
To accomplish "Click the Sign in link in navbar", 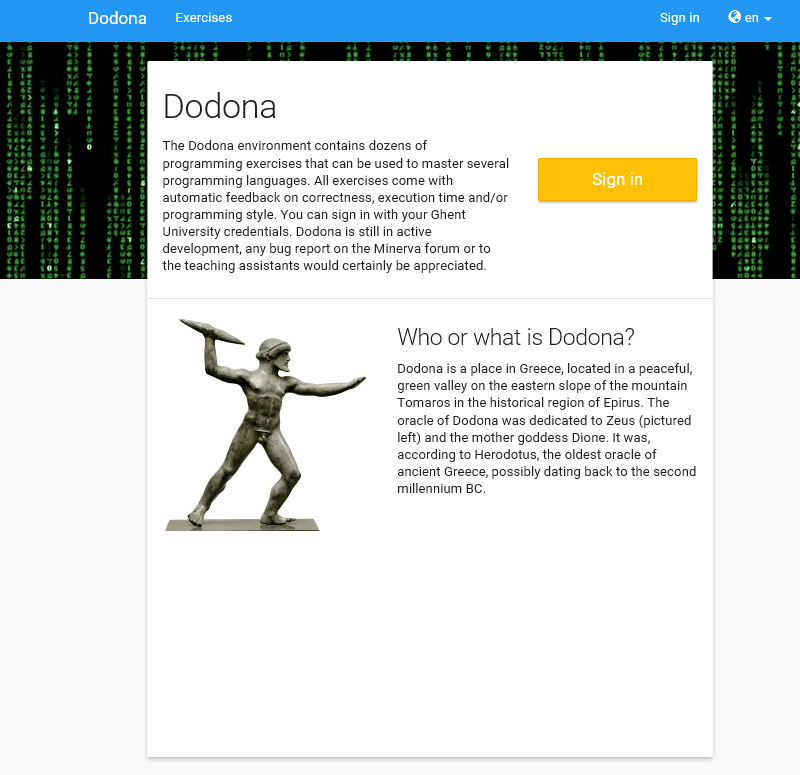I will [679, 18].
